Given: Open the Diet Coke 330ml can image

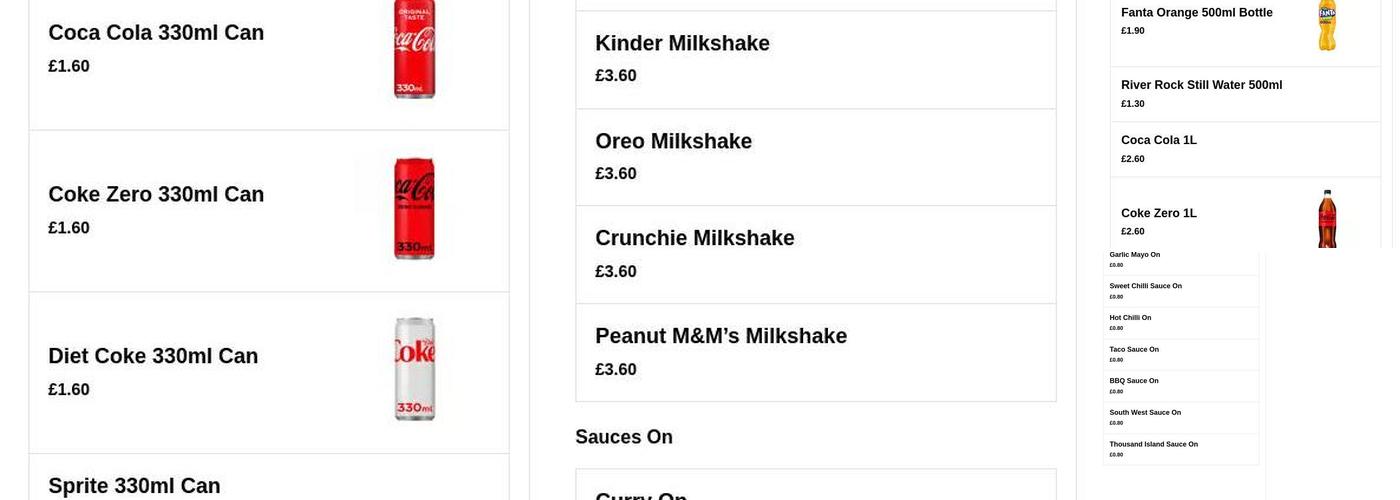Looking at the screenshot, I should (414, 369).
